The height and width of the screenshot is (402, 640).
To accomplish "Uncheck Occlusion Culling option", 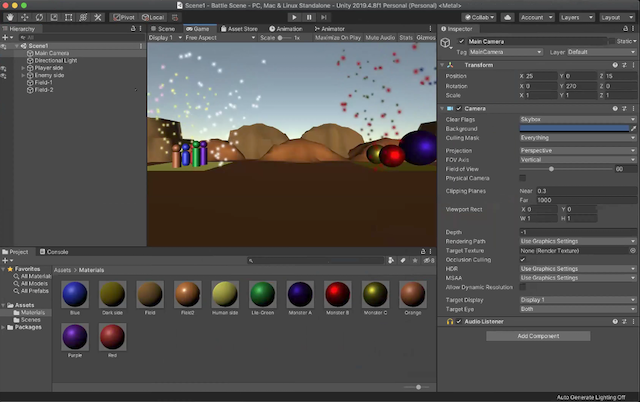I will click(523, 259).
